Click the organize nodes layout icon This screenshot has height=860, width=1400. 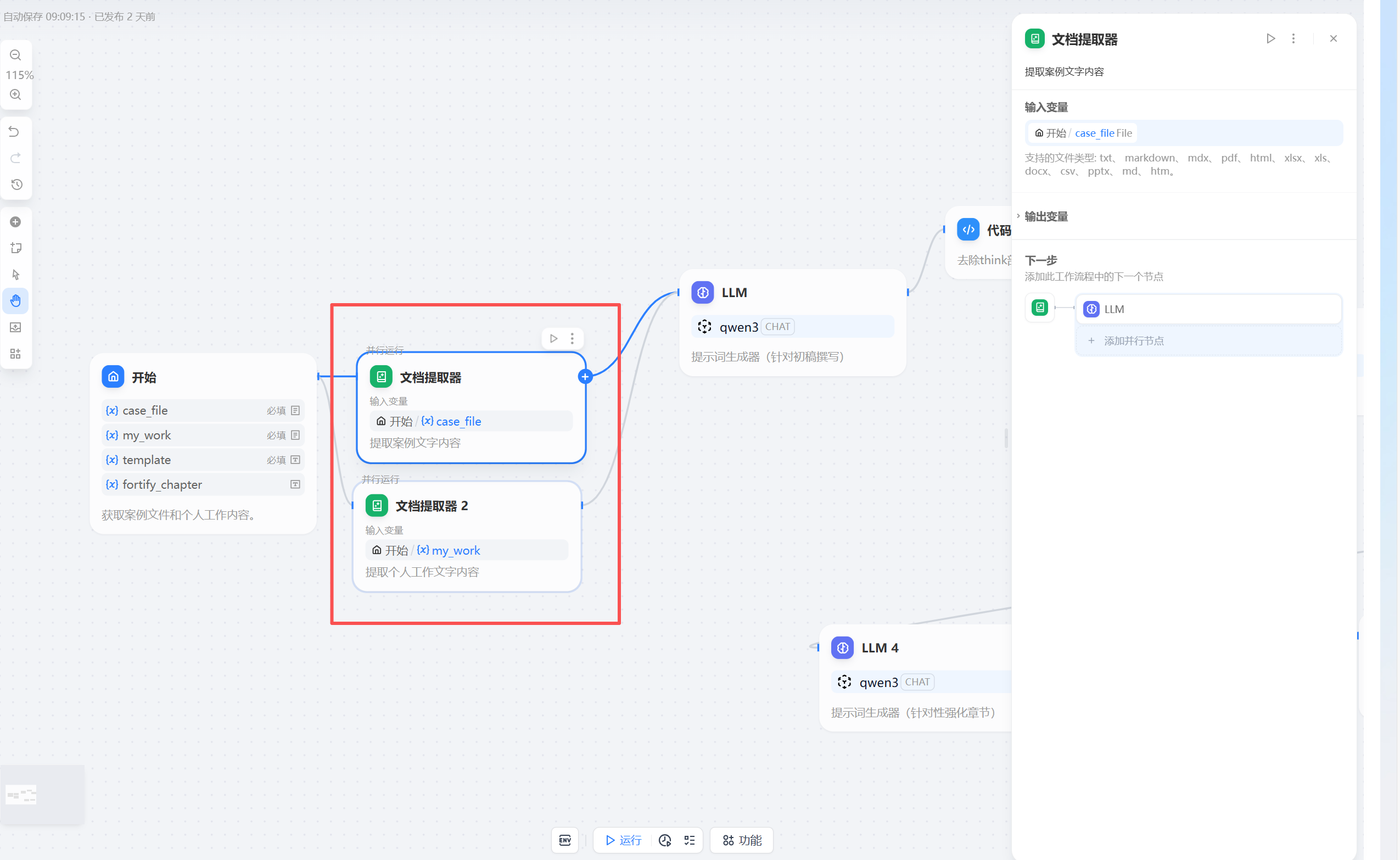coord(15,354)
